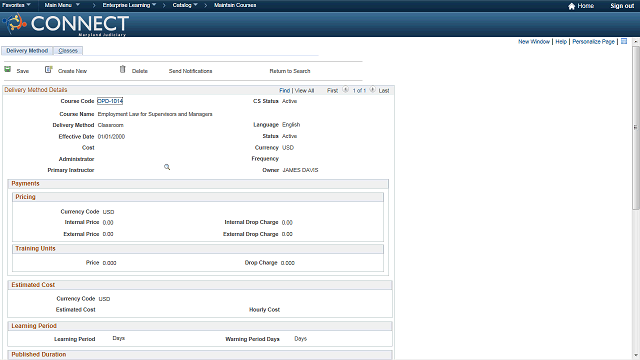Select '1 of 1' row counter text
The height and width of the screenshot is (360, 640).
(359, 91)
